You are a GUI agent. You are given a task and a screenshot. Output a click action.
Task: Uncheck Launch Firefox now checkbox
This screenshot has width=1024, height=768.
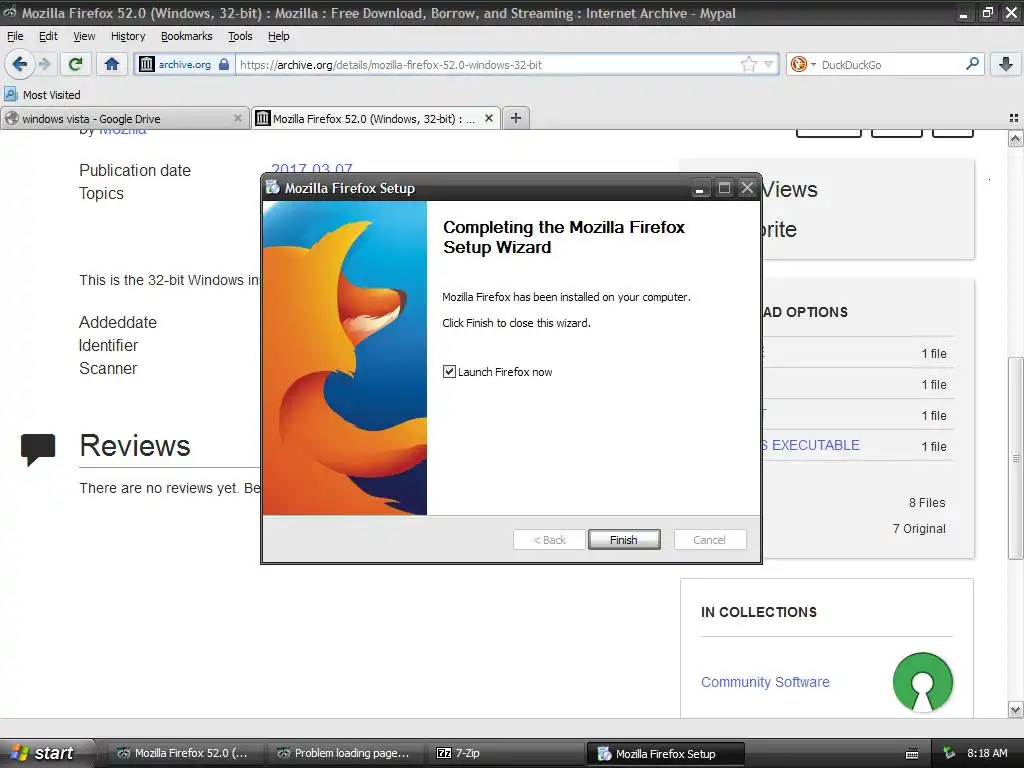coord(449,372)
